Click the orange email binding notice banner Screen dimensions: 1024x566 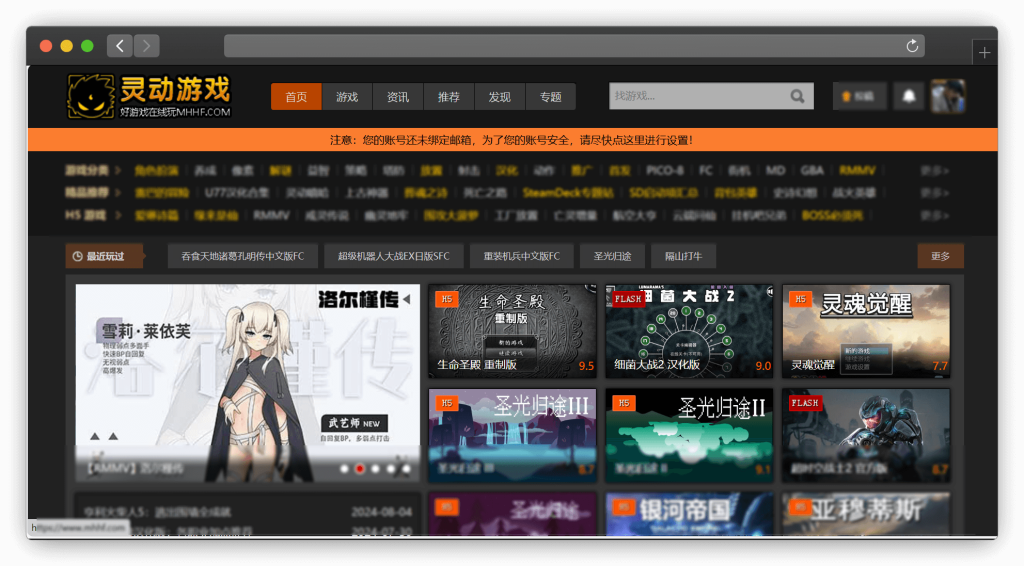512,140
